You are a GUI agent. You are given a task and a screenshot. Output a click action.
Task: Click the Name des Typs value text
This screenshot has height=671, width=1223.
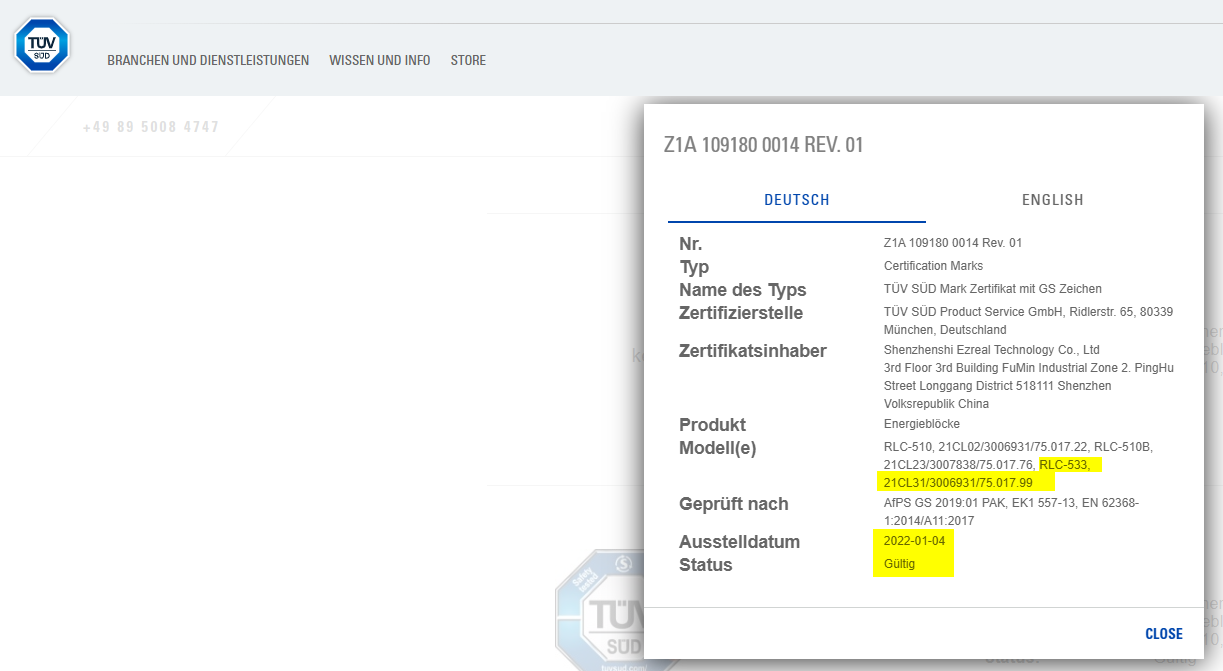tap(992, 289)
